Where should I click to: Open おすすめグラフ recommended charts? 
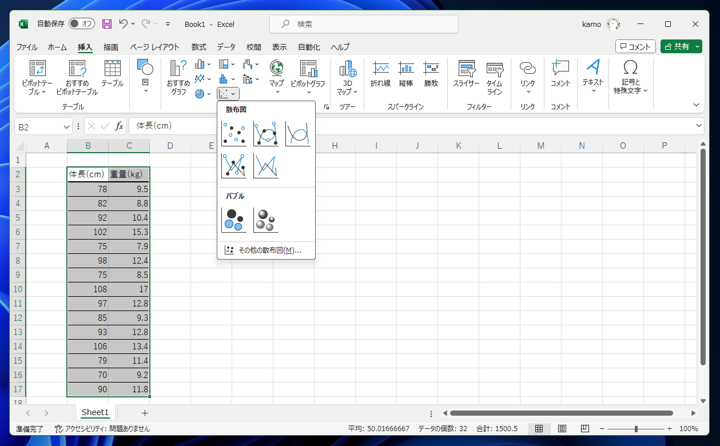pos(178,77)
